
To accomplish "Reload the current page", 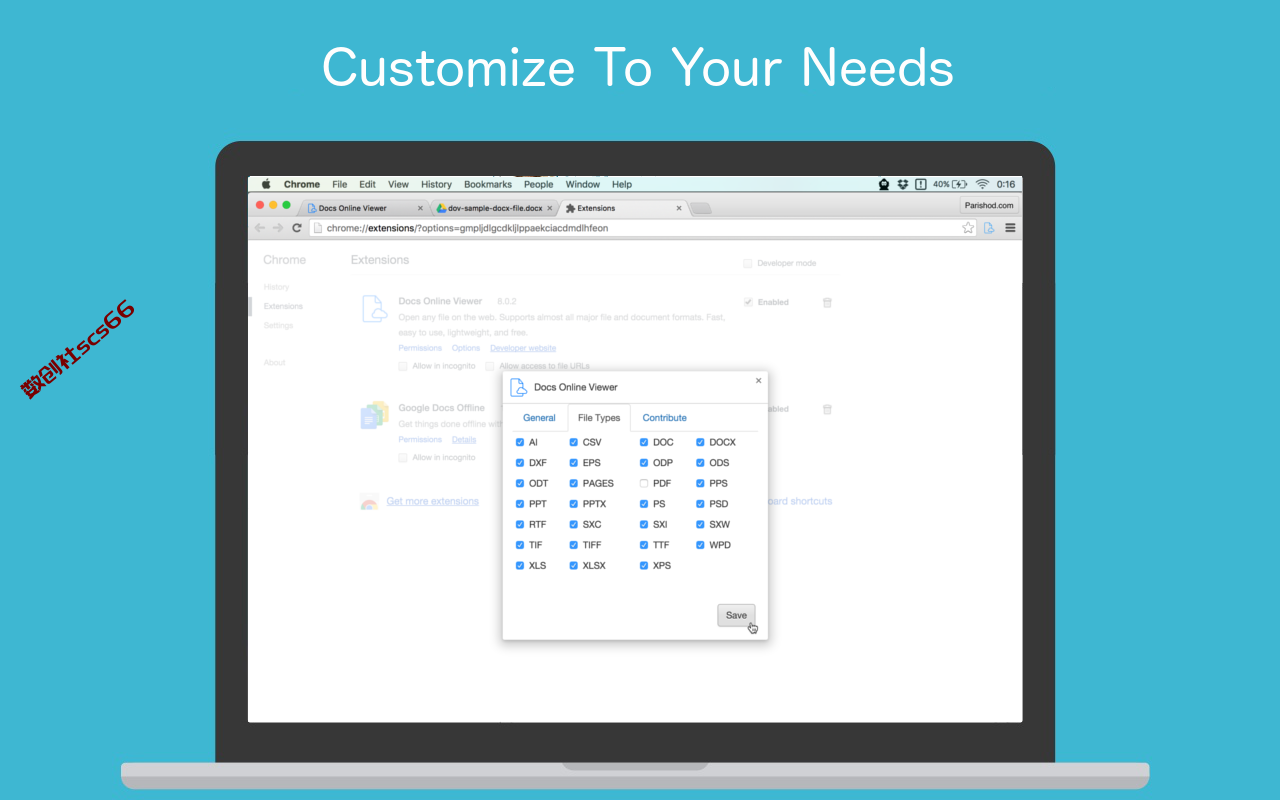I will (297, 228).
